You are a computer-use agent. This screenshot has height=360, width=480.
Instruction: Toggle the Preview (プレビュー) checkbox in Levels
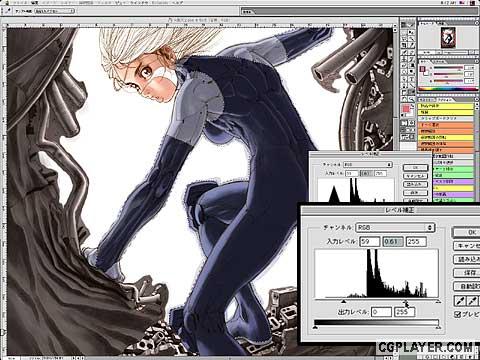458,314
